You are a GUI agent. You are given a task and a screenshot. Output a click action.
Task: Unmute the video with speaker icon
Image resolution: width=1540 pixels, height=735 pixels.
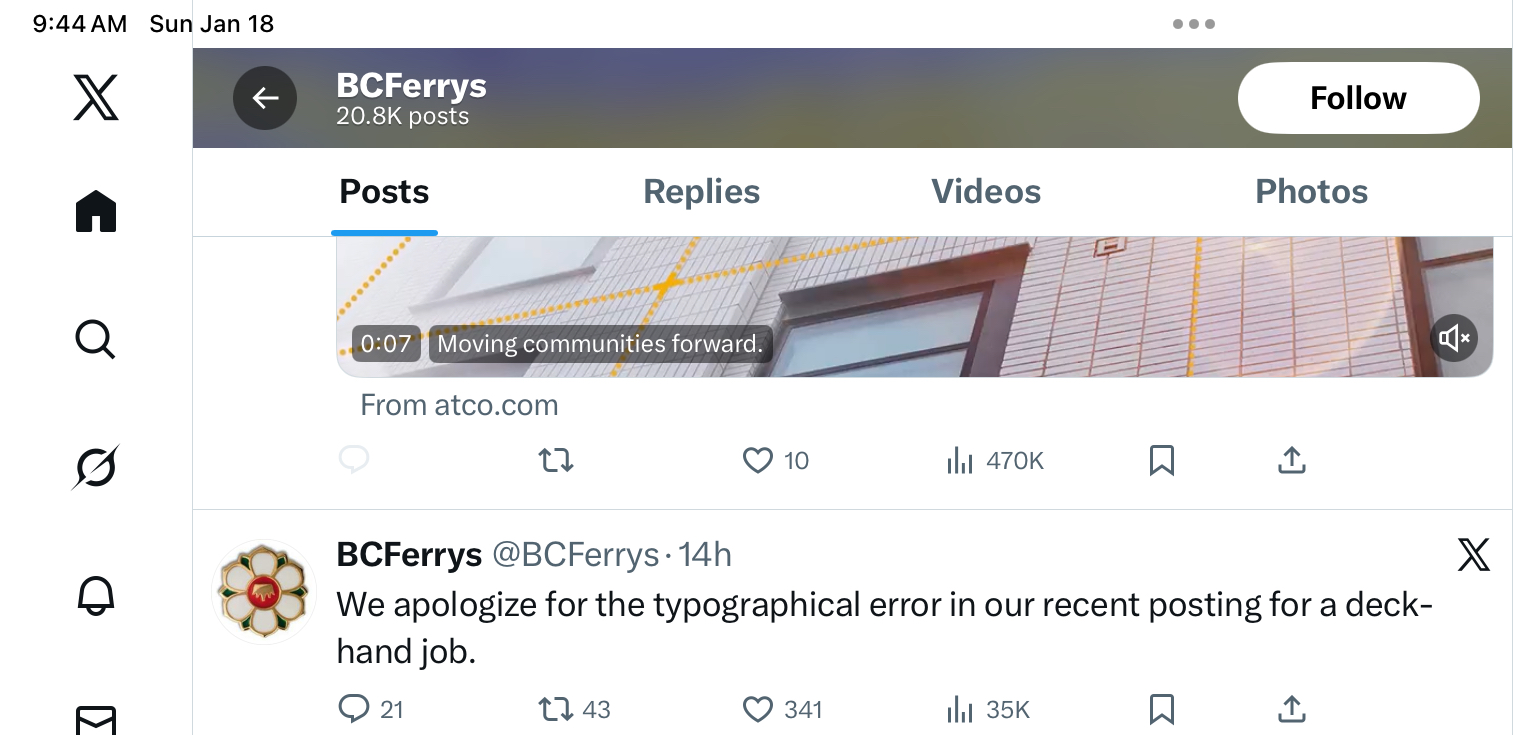coord(1454,338)
